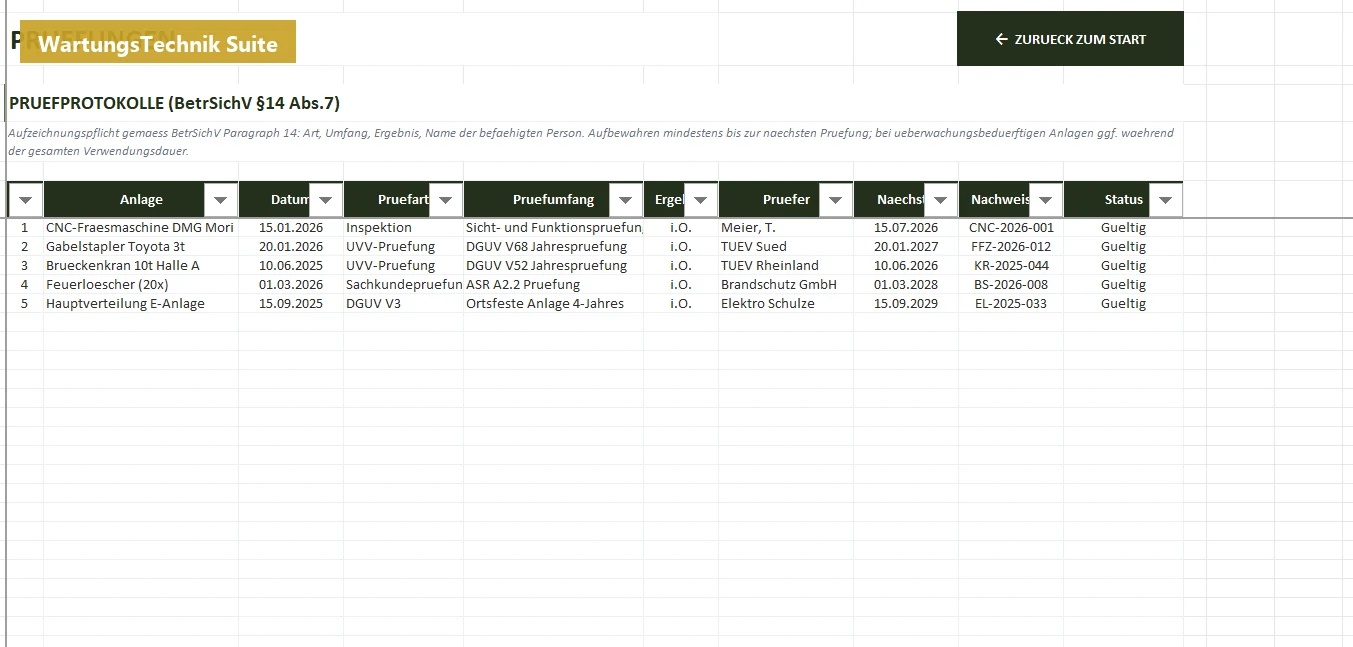This screenshot has width=1353, height=647.
Task: Select the reference CNC-2026-001
Action: click(x=1011, y=227)
